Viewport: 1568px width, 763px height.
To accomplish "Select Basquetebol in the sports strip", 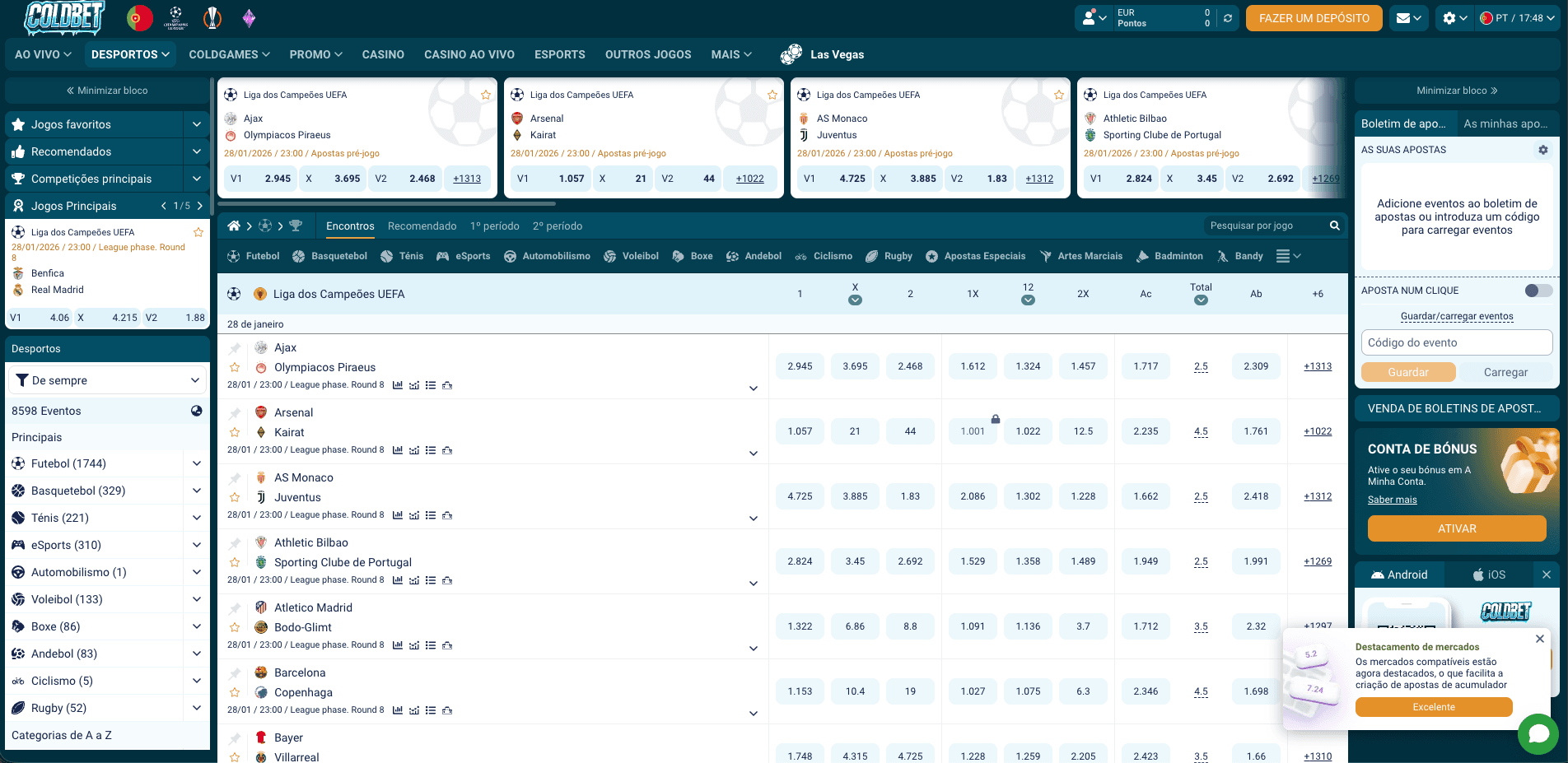I will (x=329, y=256).
